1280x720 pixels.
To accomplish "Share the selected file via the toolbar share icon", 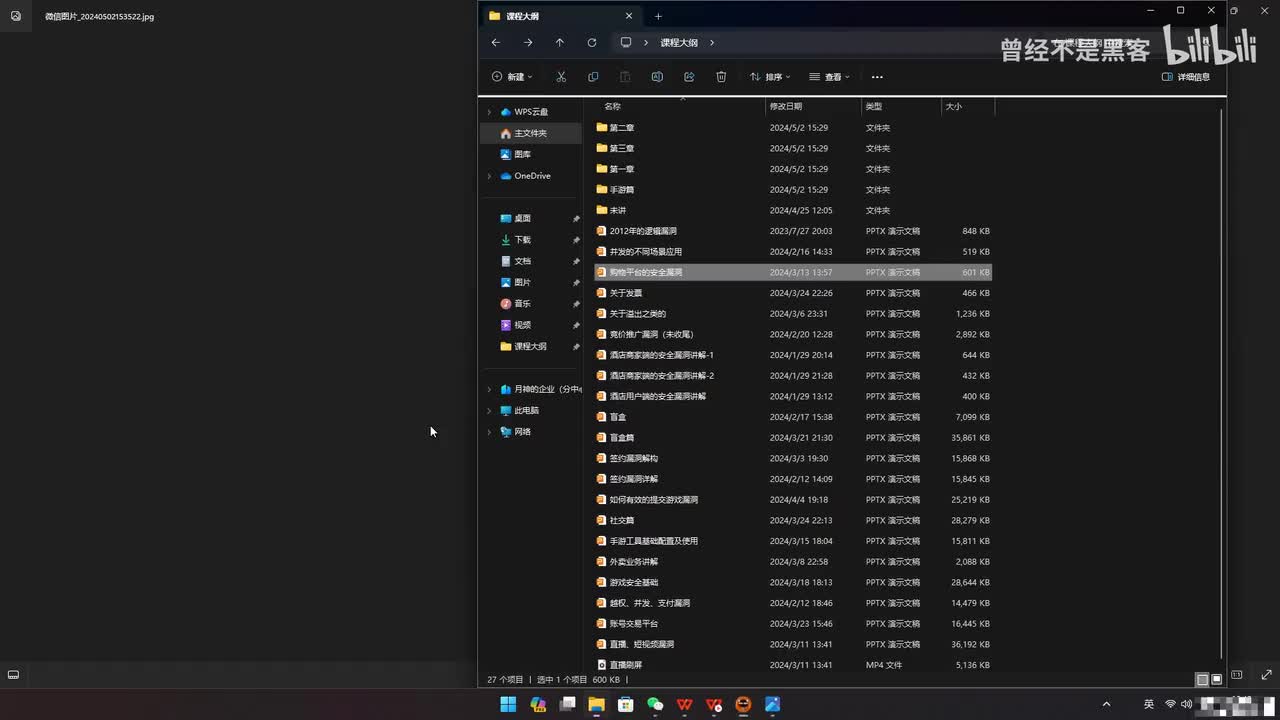I will click(689, 77).
